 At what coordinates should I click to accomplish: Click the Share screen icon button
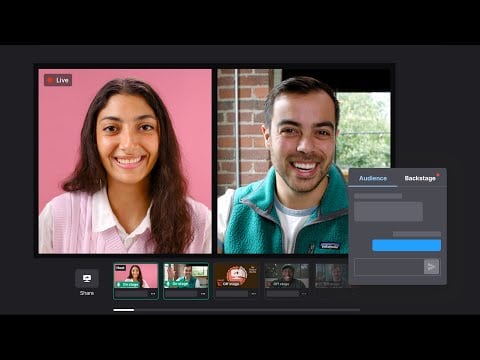click(x=87, y=278)
